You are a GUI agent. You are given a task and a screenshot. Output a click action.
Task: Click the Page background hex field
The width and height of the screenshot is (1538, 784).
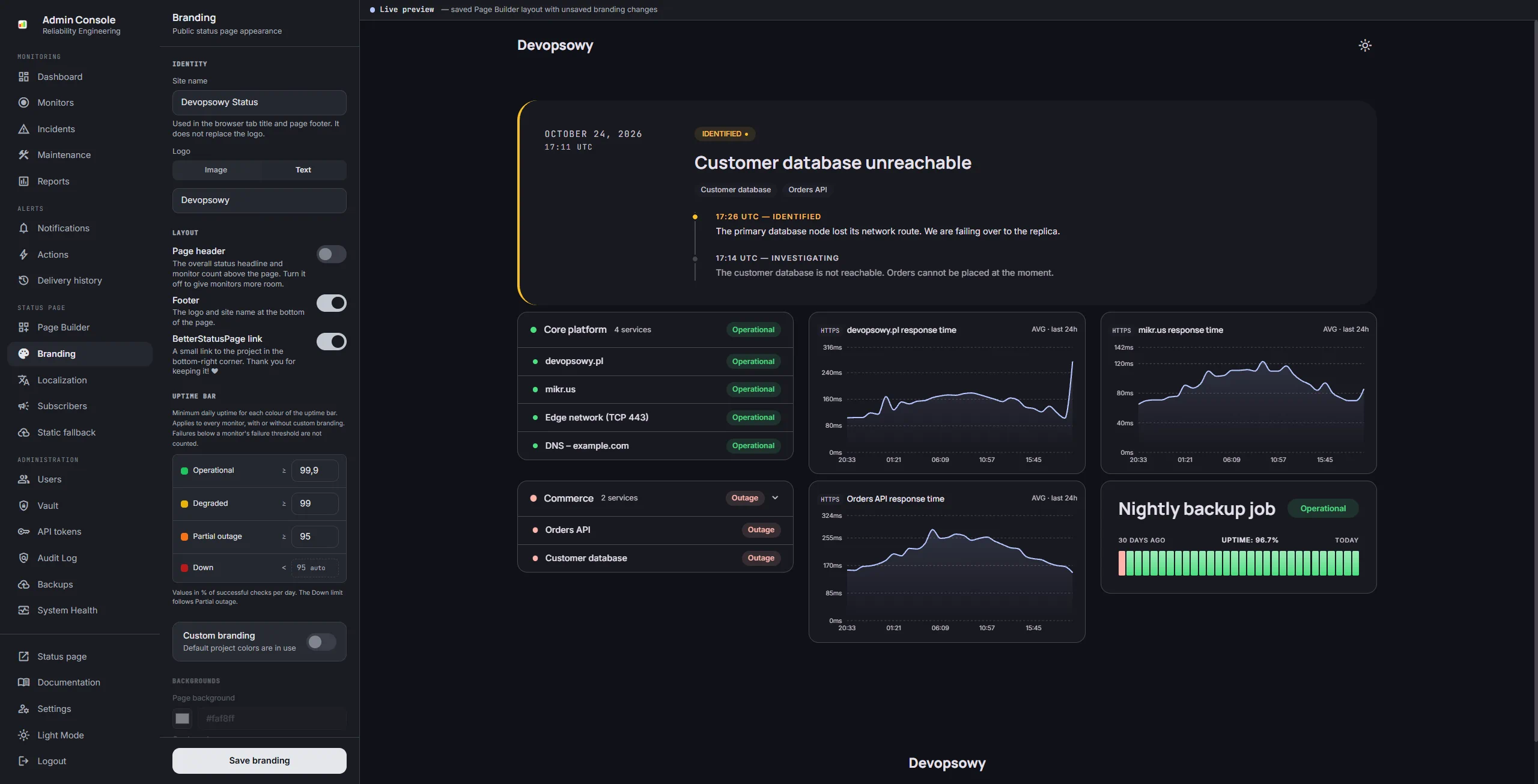pos(272,719)
